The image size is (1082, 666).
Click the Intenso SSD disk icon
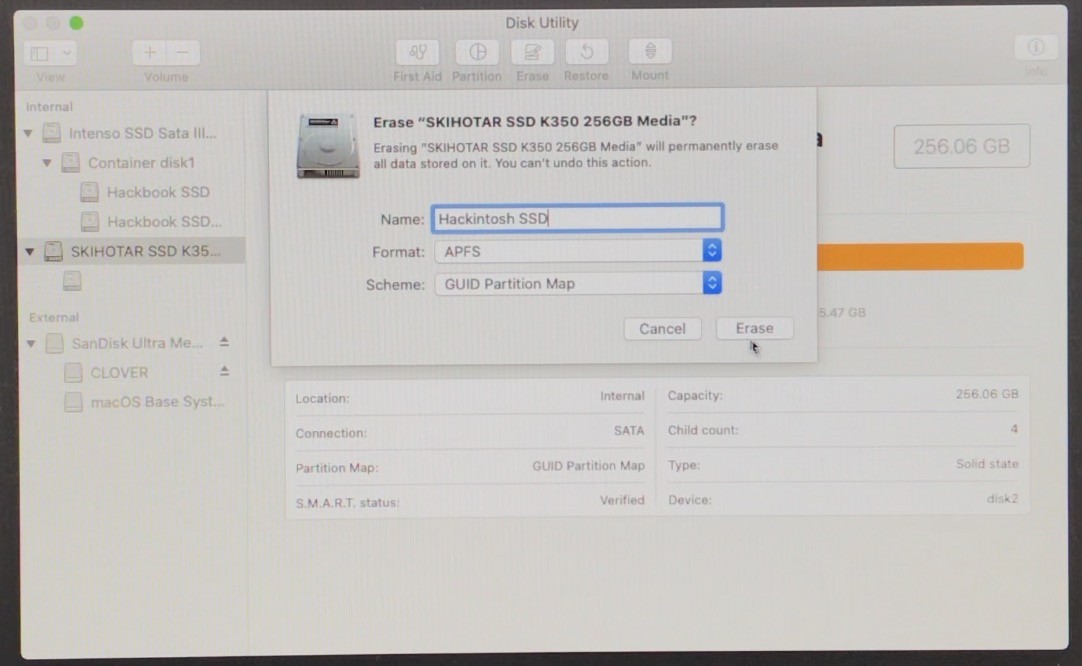pos(52,133)
